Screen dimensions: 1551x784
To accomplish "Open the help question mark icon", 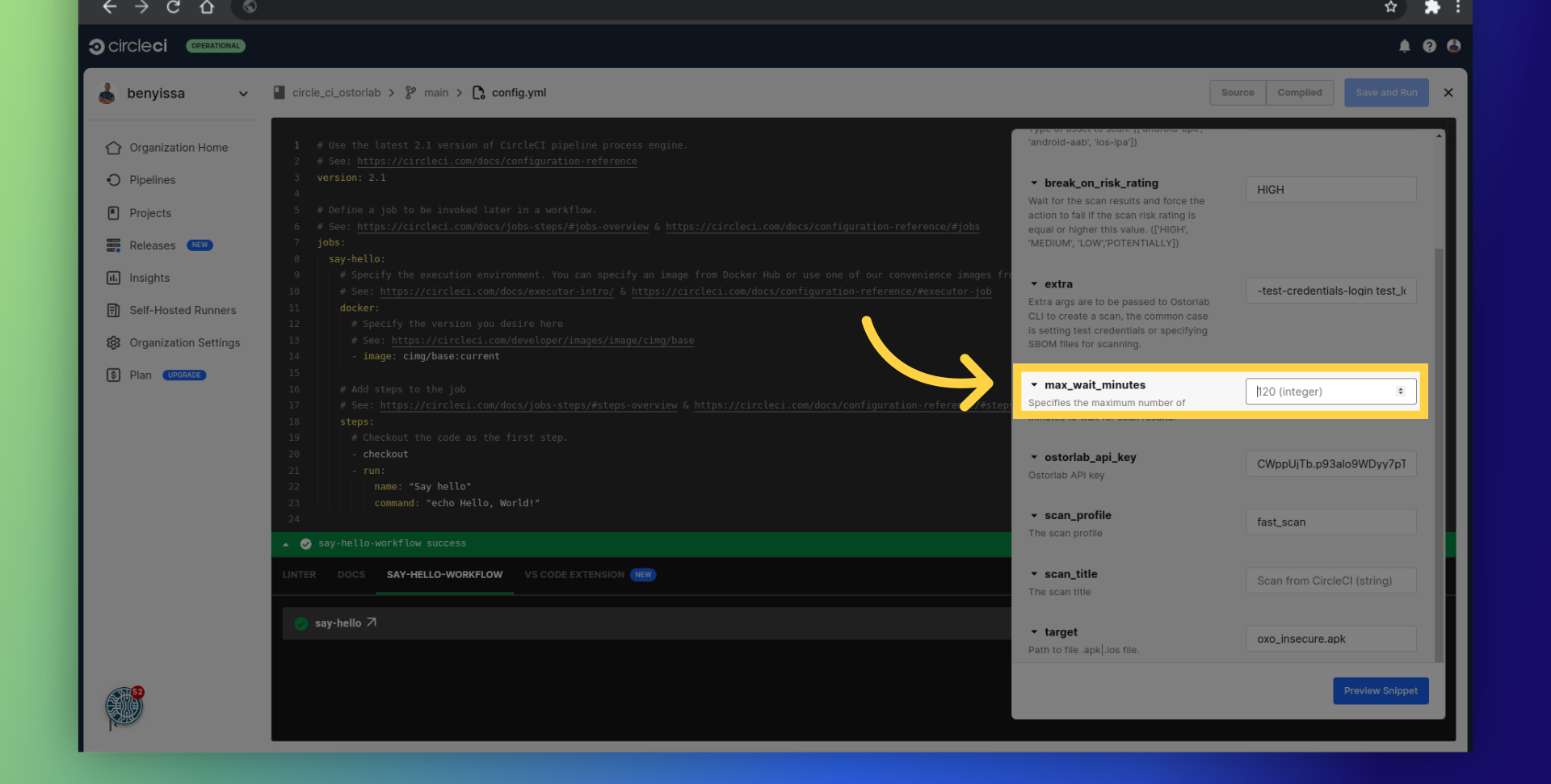I will click(1429, 46).
